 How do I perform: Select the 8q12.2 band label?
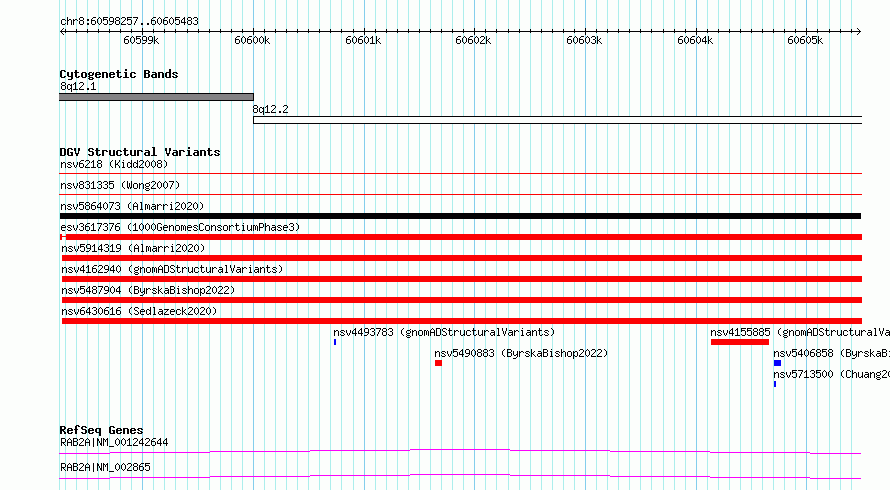point(270,109)
